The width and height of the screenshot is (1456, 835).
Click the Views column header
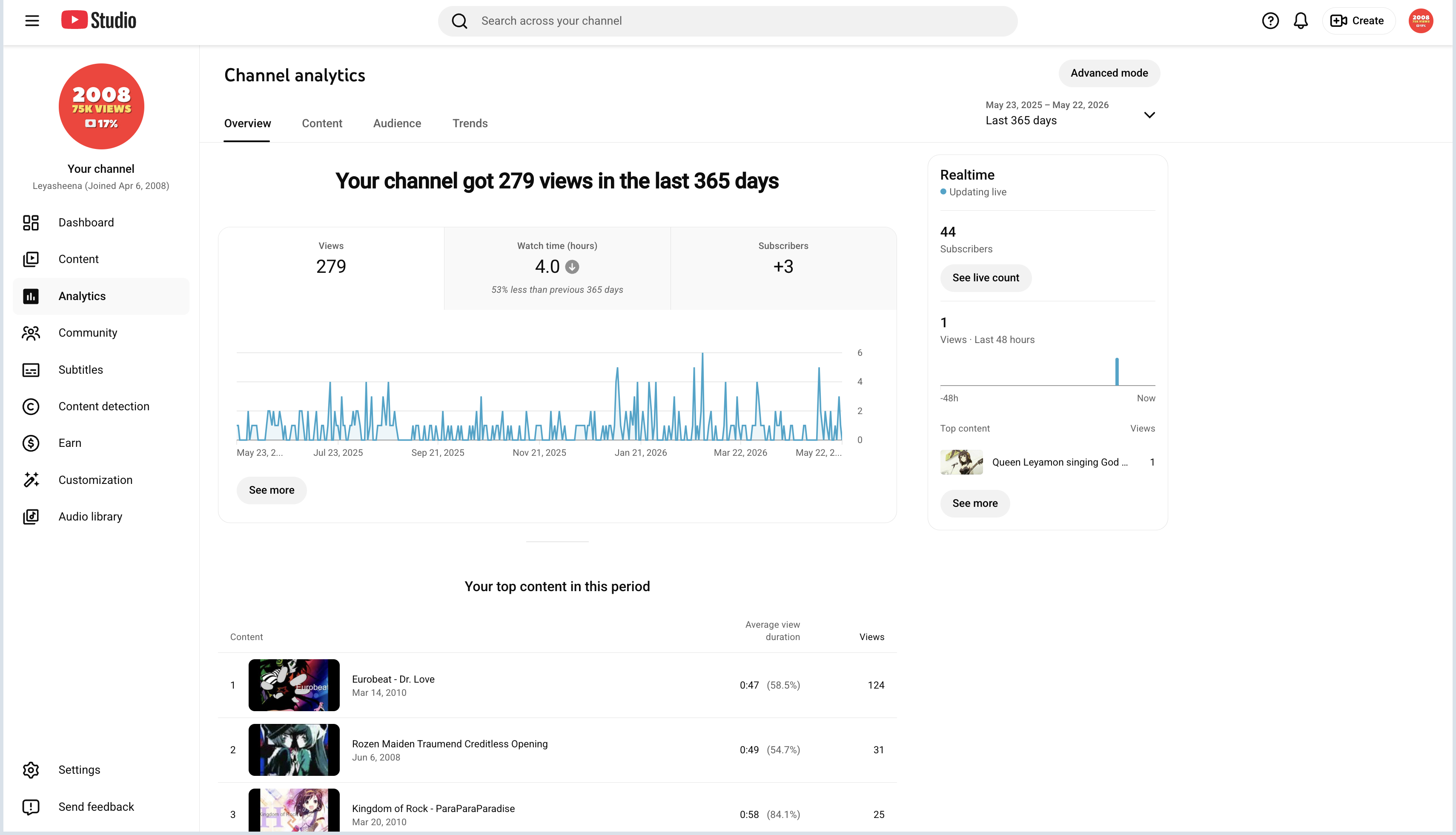(x=871, y=637)
